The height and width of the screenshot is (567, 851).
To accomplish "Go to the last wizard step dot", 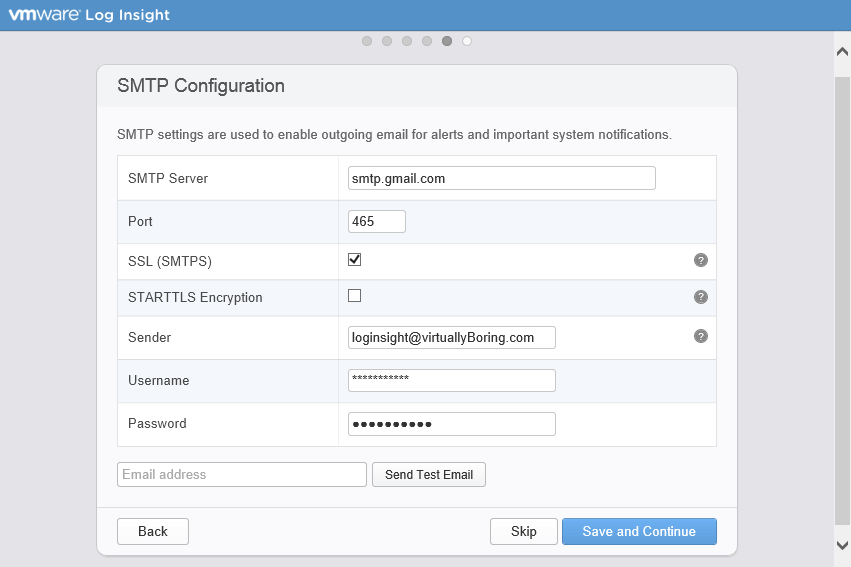I will tap(467, 41).
